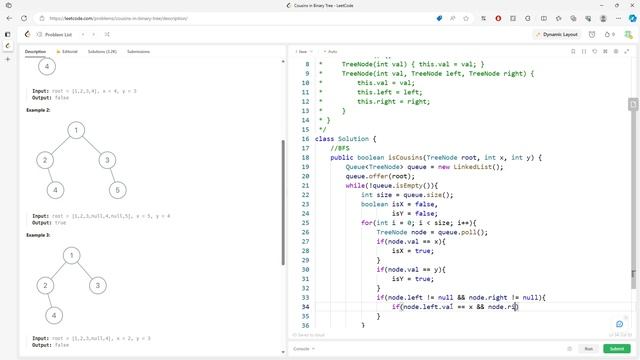Click the small icon left of Run button
The height and width of the screenshot is (360, 640).
569,349
